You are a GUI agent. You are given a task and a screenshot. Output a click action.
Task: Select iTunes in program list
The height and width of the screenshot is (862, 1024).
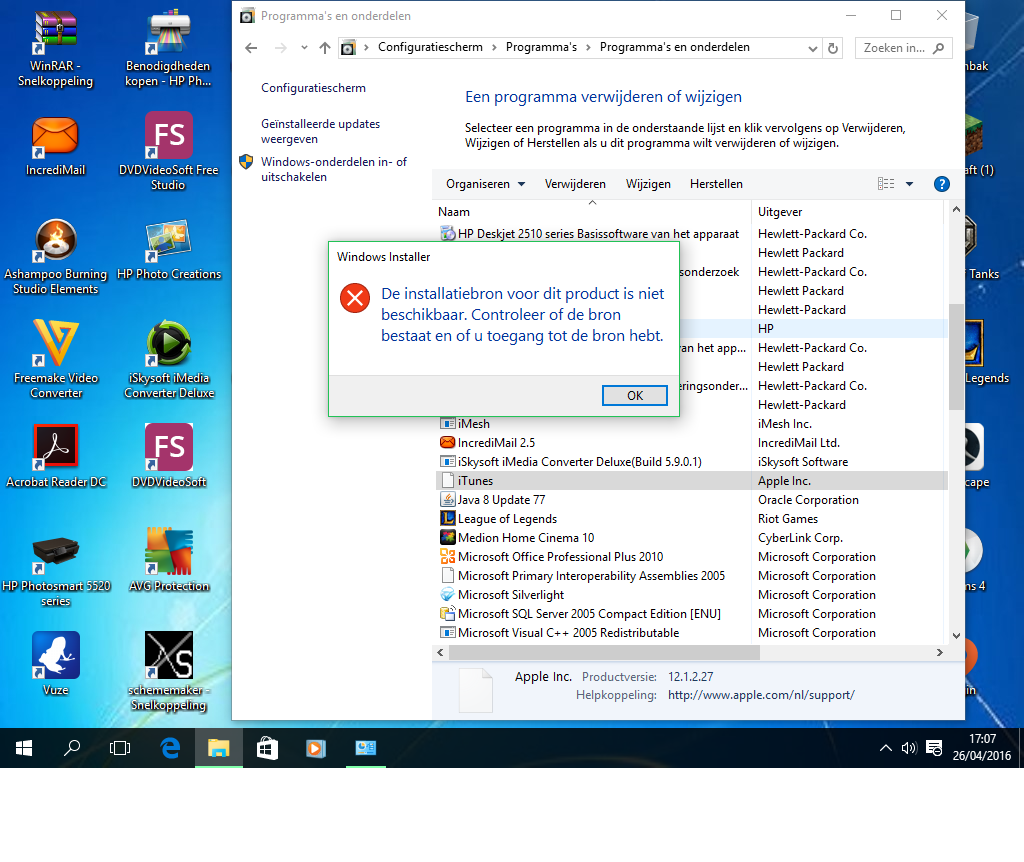pos(691,481)
